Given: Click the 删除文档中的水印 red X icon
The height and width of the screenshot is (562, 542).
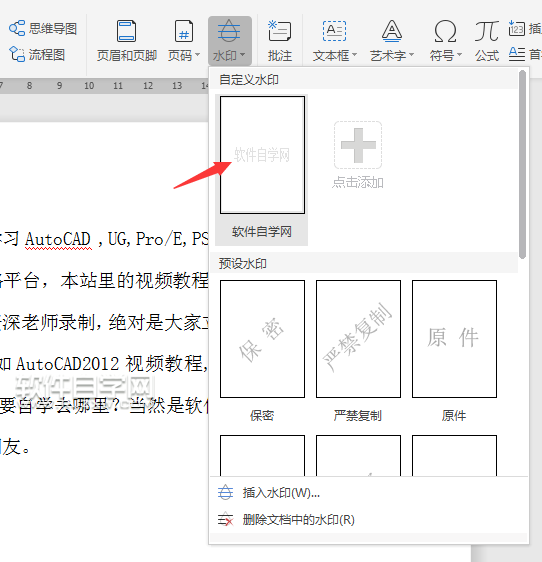Looking at the screenshot, I should (225, 519).
